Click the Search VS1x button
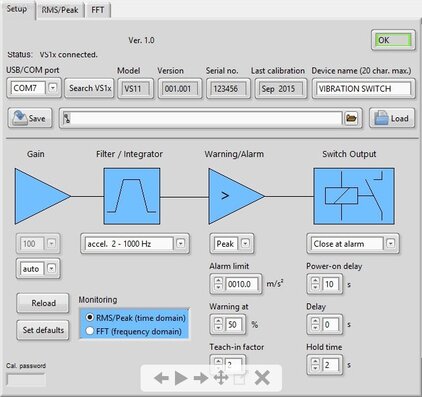 point(90,88)
